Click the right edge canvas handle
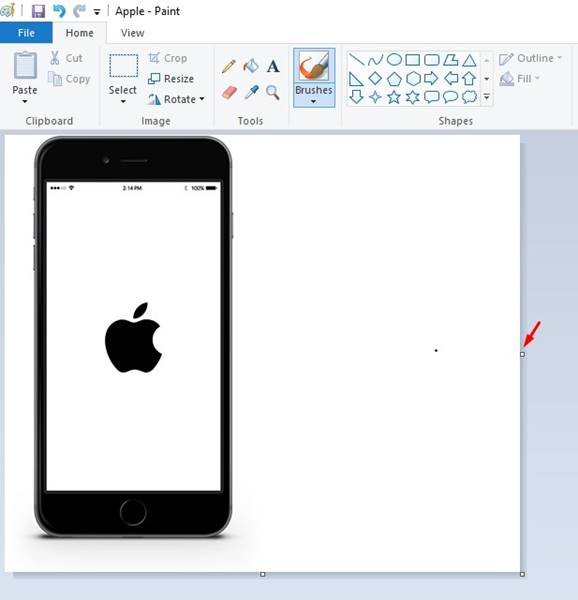578x600 pixels. point(523,354)
